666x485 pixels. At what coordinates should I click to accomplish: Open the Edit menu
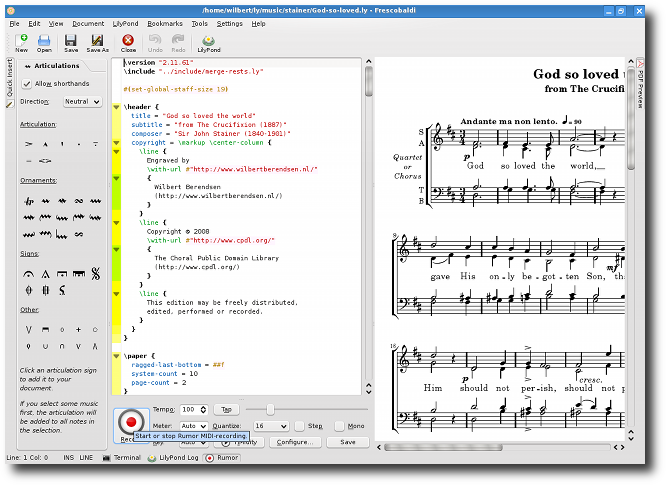[34, 23]
